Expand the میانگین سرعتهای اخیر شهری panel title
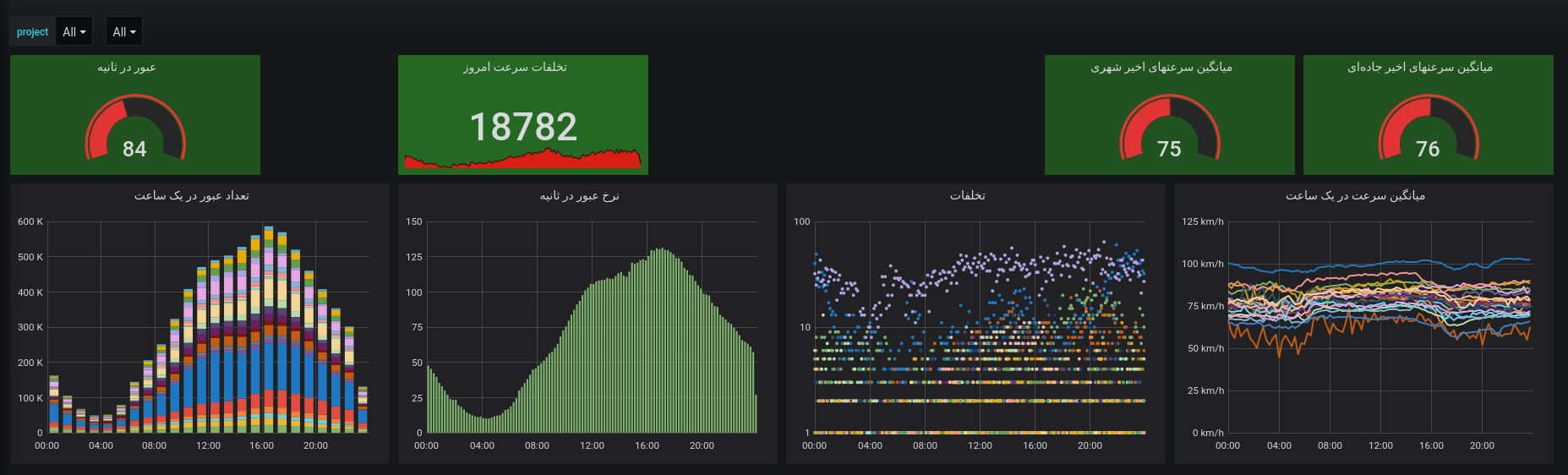Viewport: 1568px width, 475px height. tap(1161, 68)
